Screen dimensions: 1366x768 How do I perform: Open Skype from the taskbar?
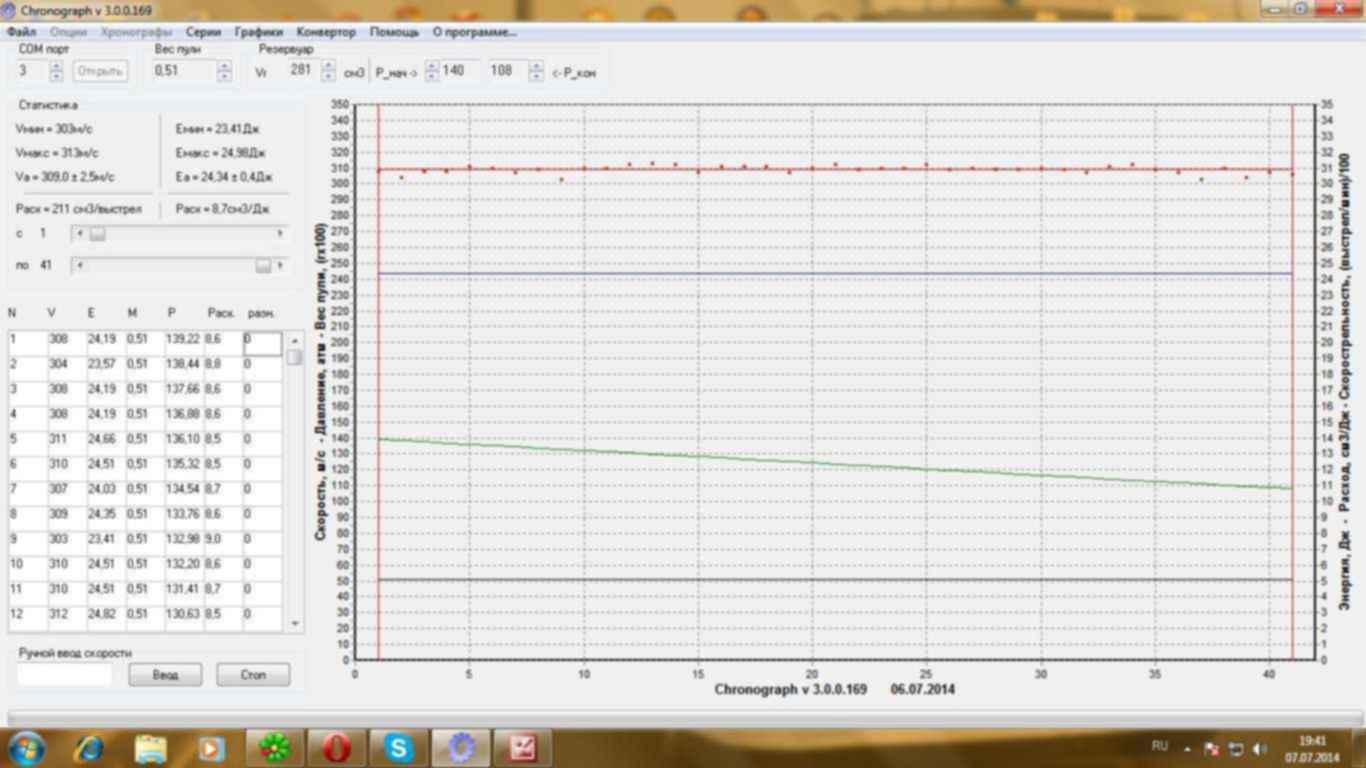pos(399,747)
